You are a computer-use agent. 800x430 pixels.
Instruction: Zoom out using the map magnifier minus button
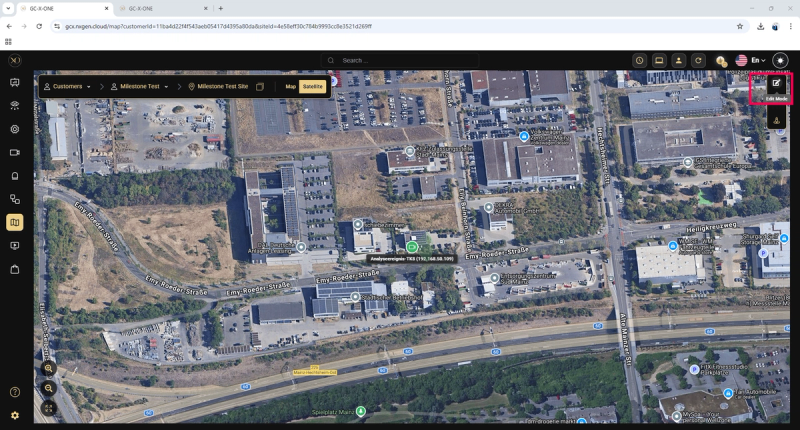click(x=48, y=388)
